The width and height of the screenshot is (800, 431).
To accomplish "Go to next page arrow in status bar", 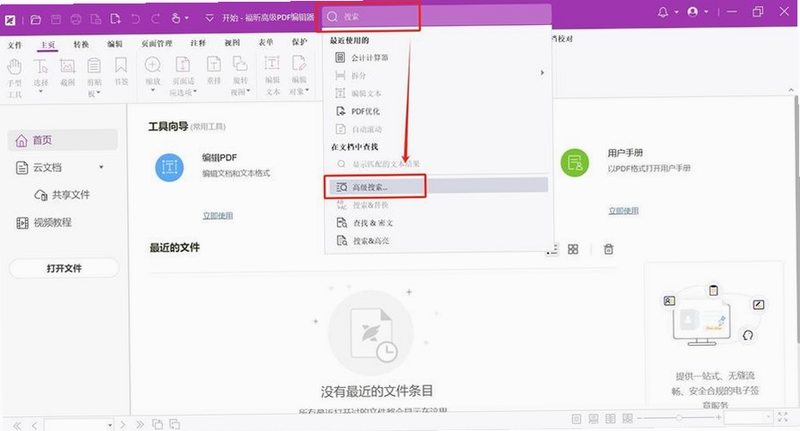I will (x=122, y=424).
